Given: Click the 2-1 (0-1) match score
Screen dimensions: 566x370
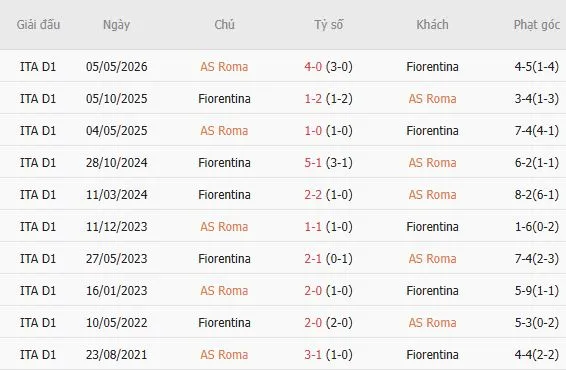Looking at the screenshot, I should coord(328,259).
